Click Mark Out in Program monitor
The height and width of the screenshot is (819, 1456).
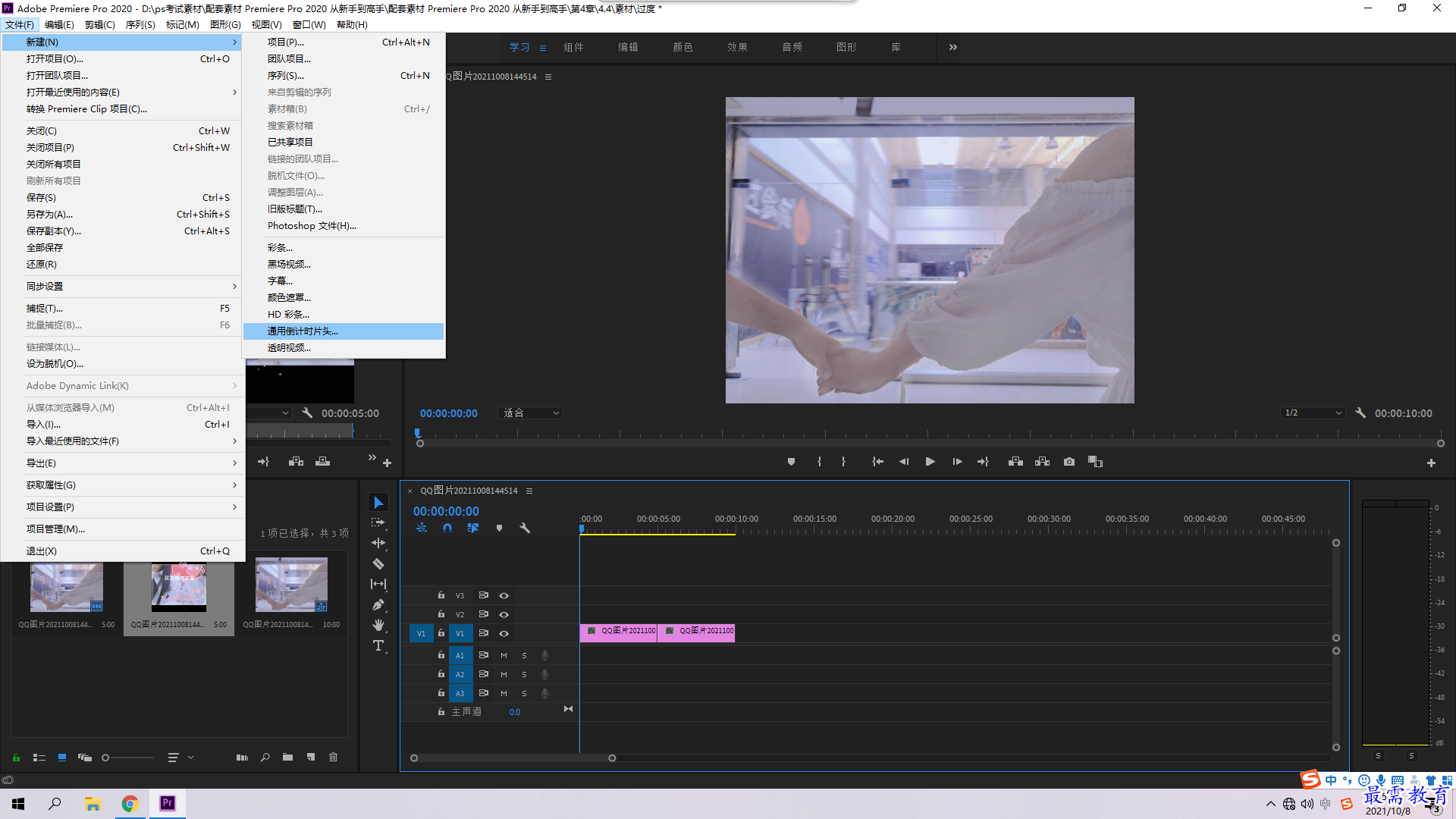[843, 462]
